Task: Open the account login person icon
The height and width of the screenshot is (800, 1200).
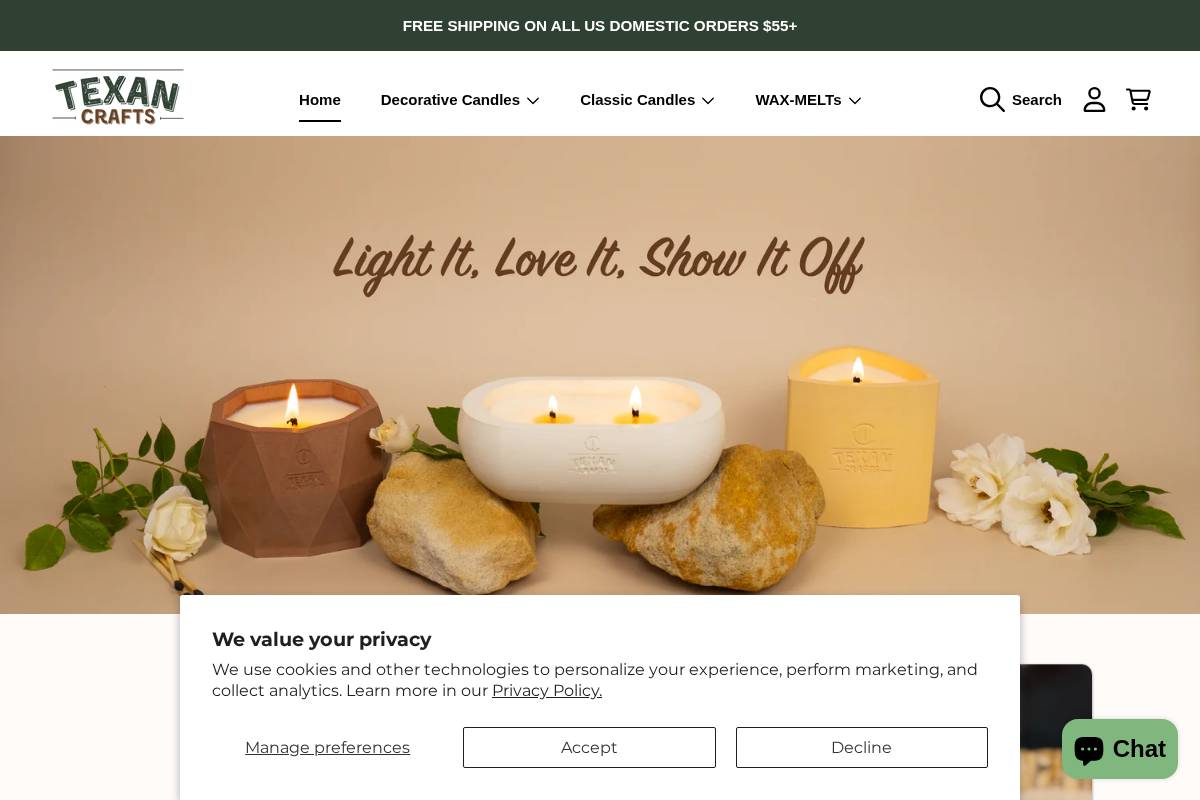Action: tap(1095, 99)
